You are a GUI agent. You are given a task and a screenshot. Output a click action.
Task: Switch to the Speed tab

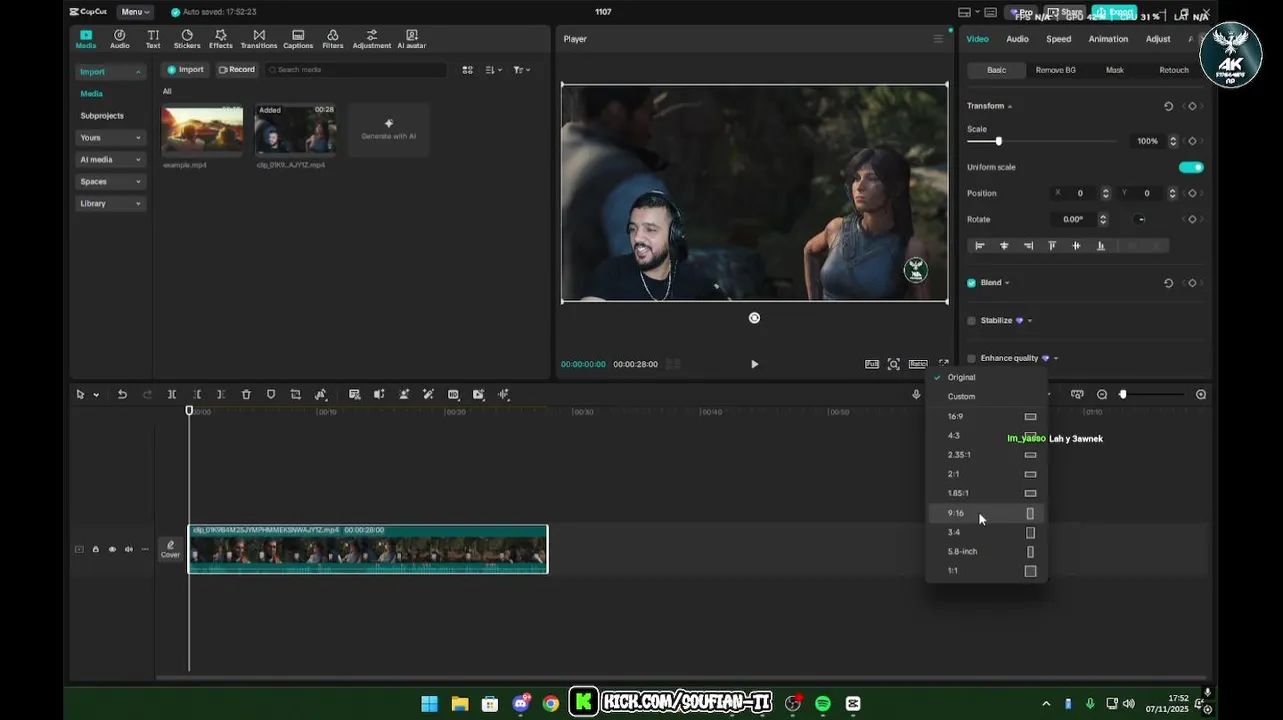click(x=1058, y=39)
